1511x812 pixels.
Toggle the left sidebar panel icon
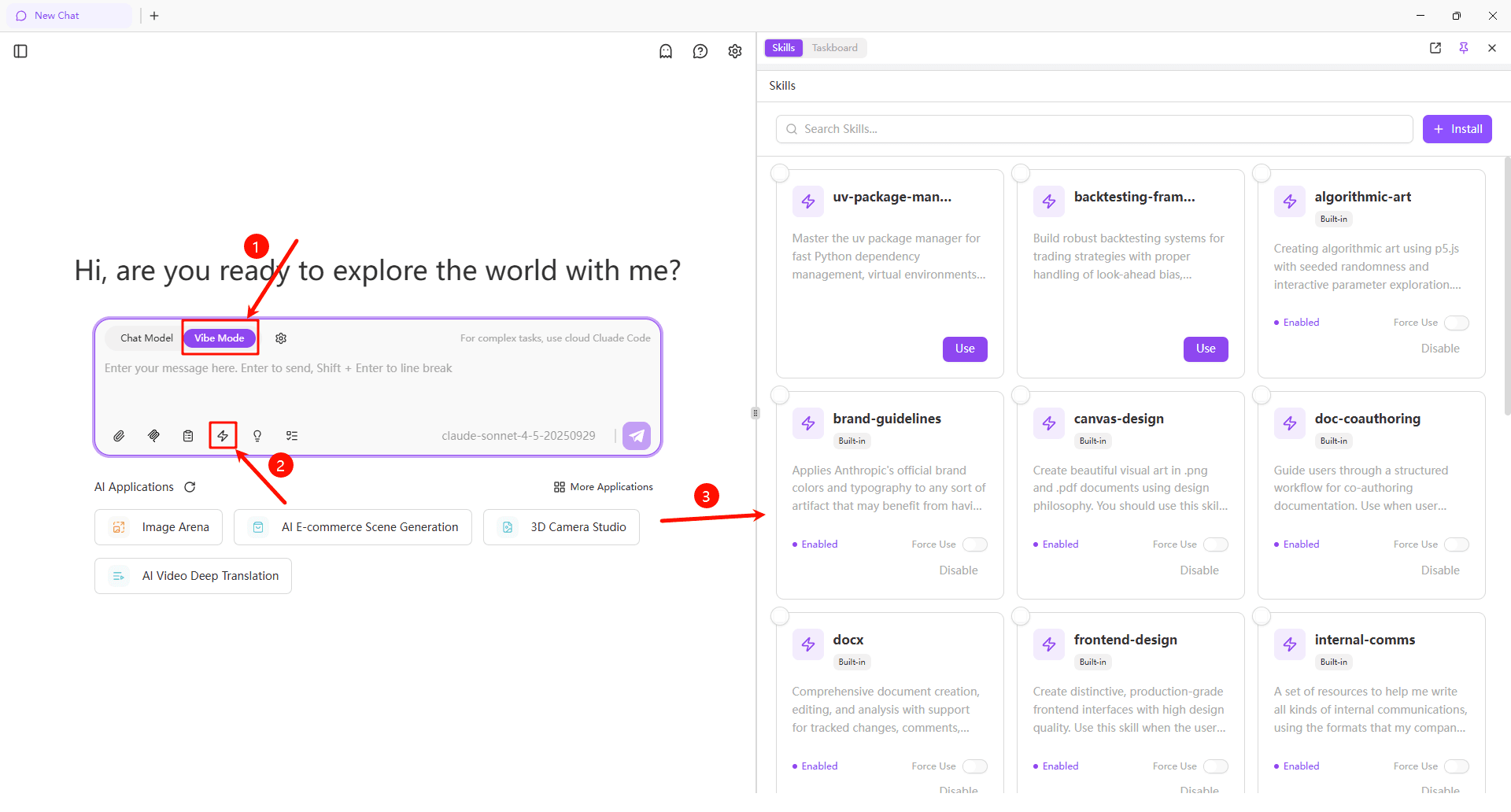pos(21,51)
